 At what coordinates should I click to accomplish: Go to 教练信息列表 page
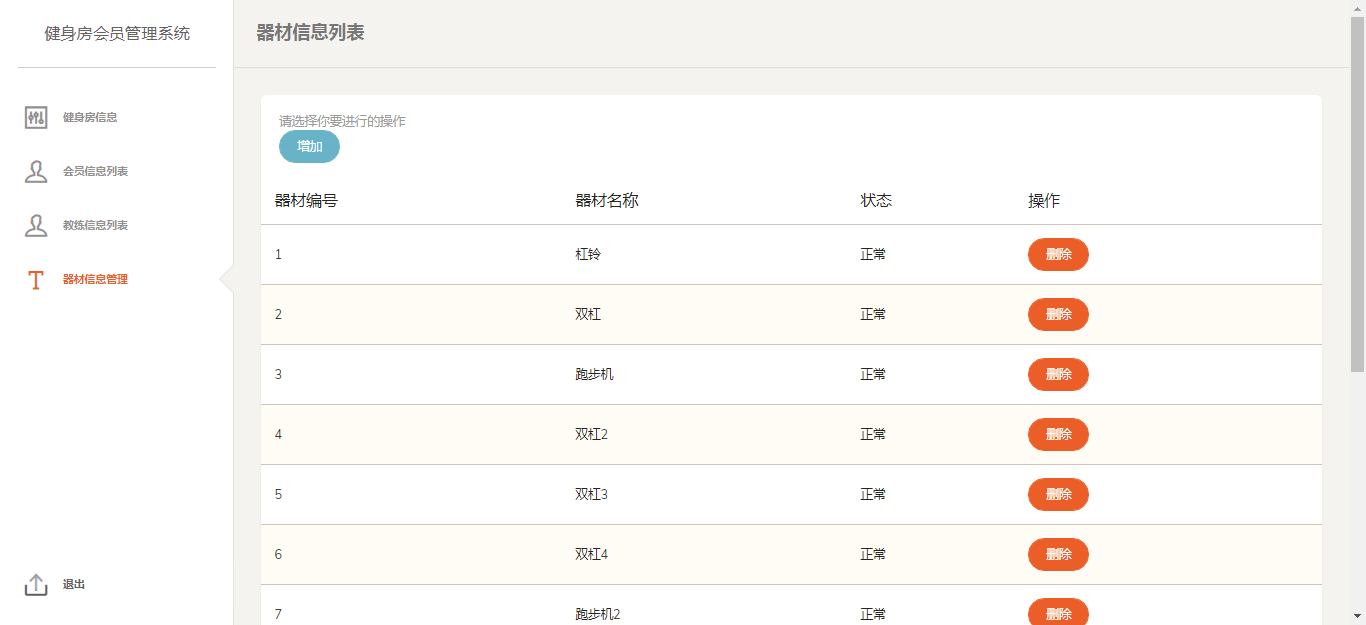[x=95, y=226]
